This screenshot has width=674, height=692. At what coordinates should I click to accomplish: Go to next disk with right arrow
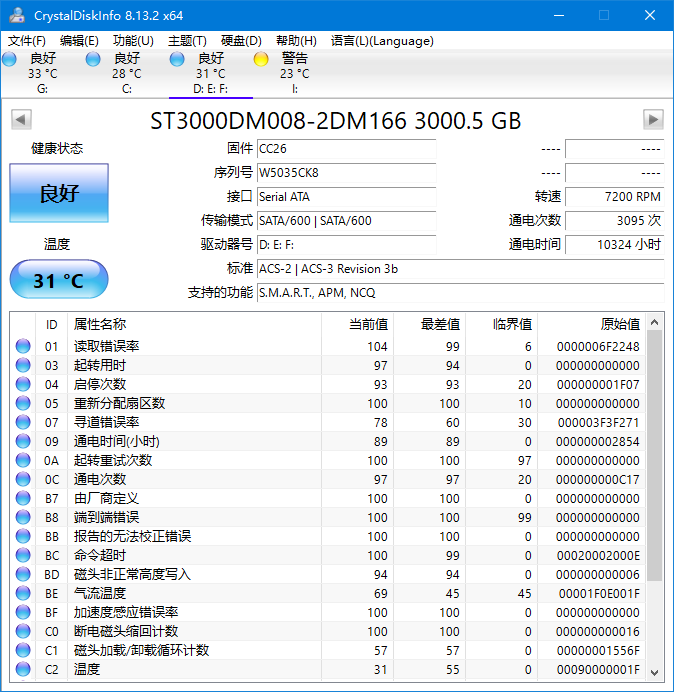pyautogui.click(x=653, y=120)
